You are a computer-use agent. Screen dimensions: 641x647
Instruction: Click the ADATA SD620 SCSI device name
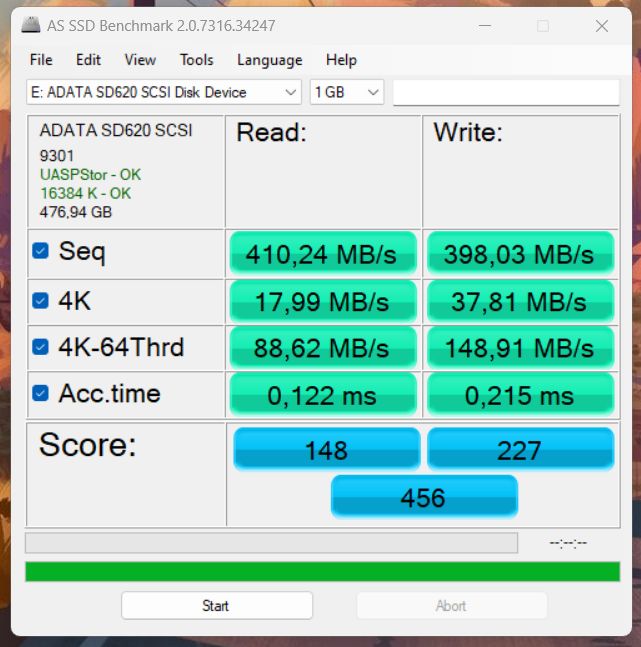(x=116, y=130)
